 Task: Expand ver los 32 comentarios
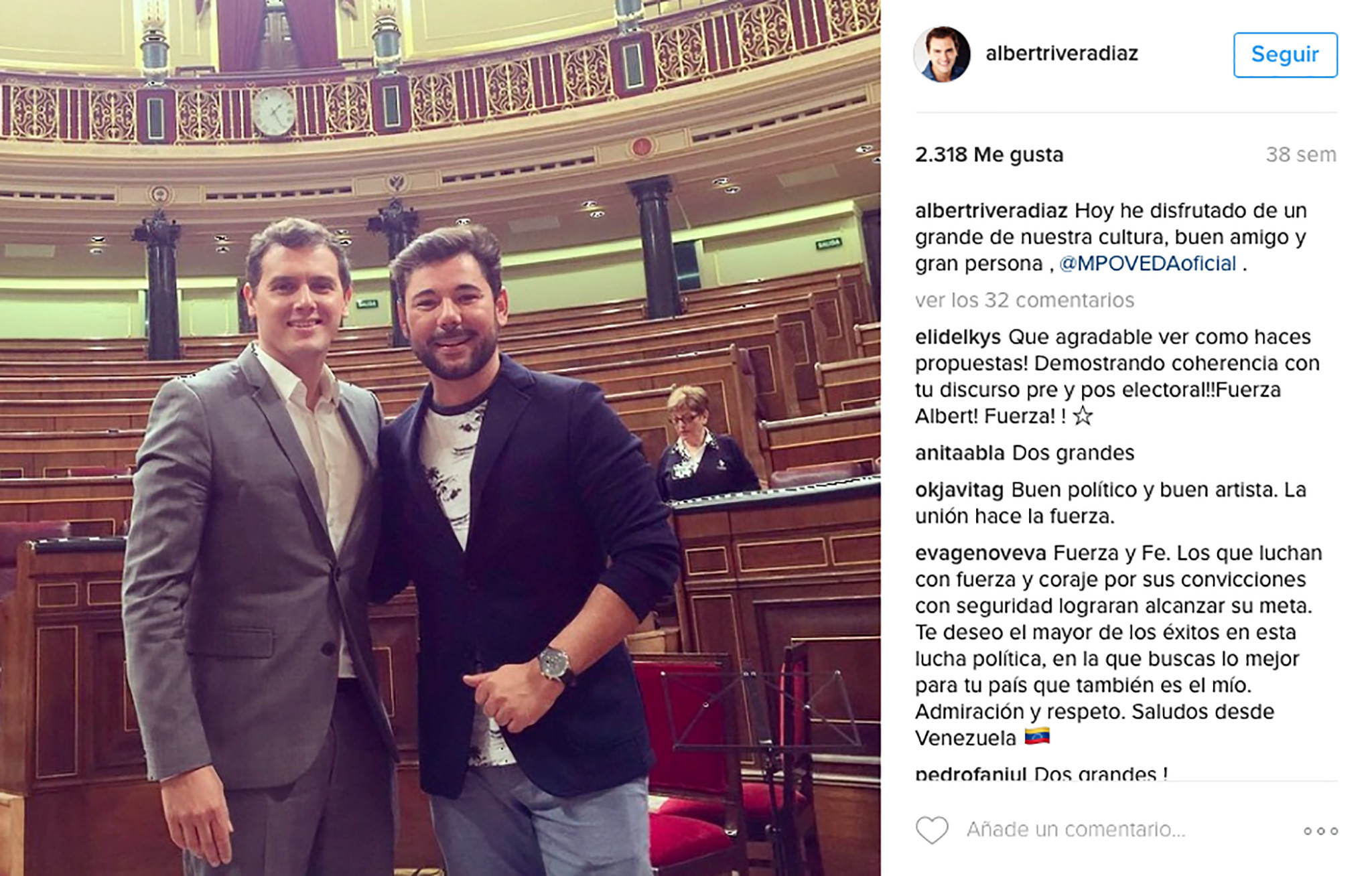(1024, 300)
